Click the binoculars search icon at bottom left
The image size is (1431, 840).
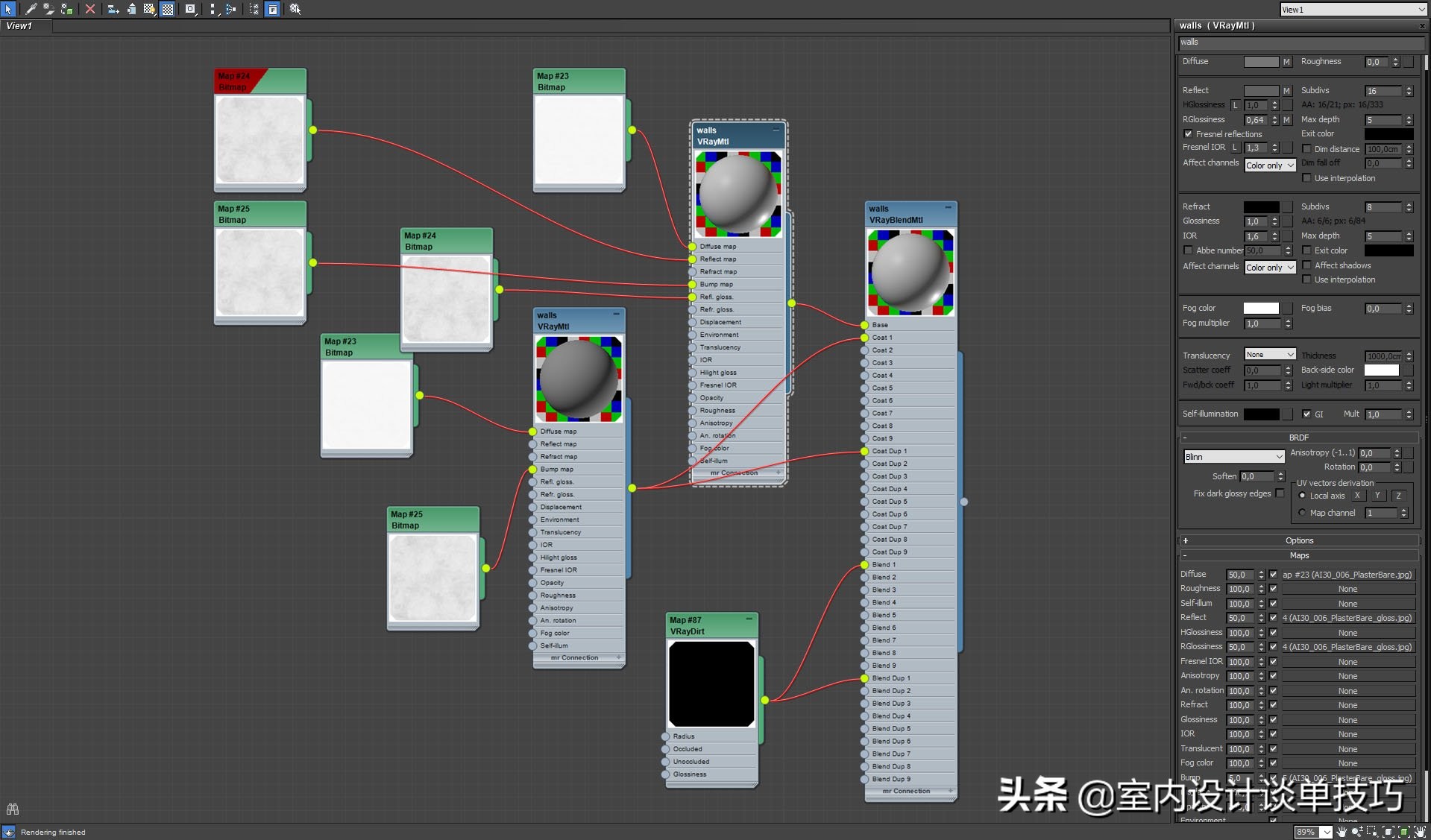pos(12,809)
